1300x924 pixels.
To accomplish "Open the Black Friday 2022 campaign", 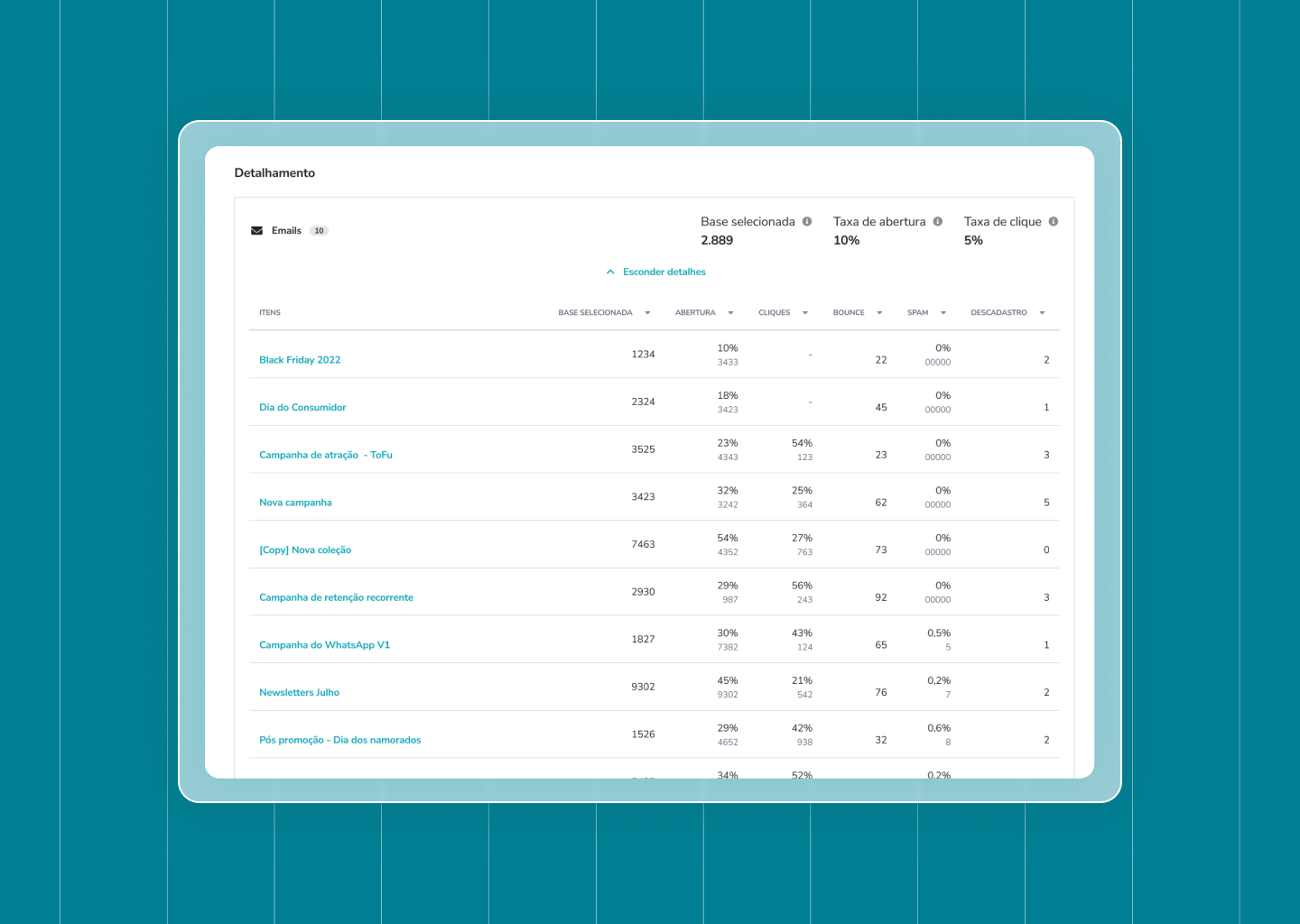I will [x=300, y=360].
